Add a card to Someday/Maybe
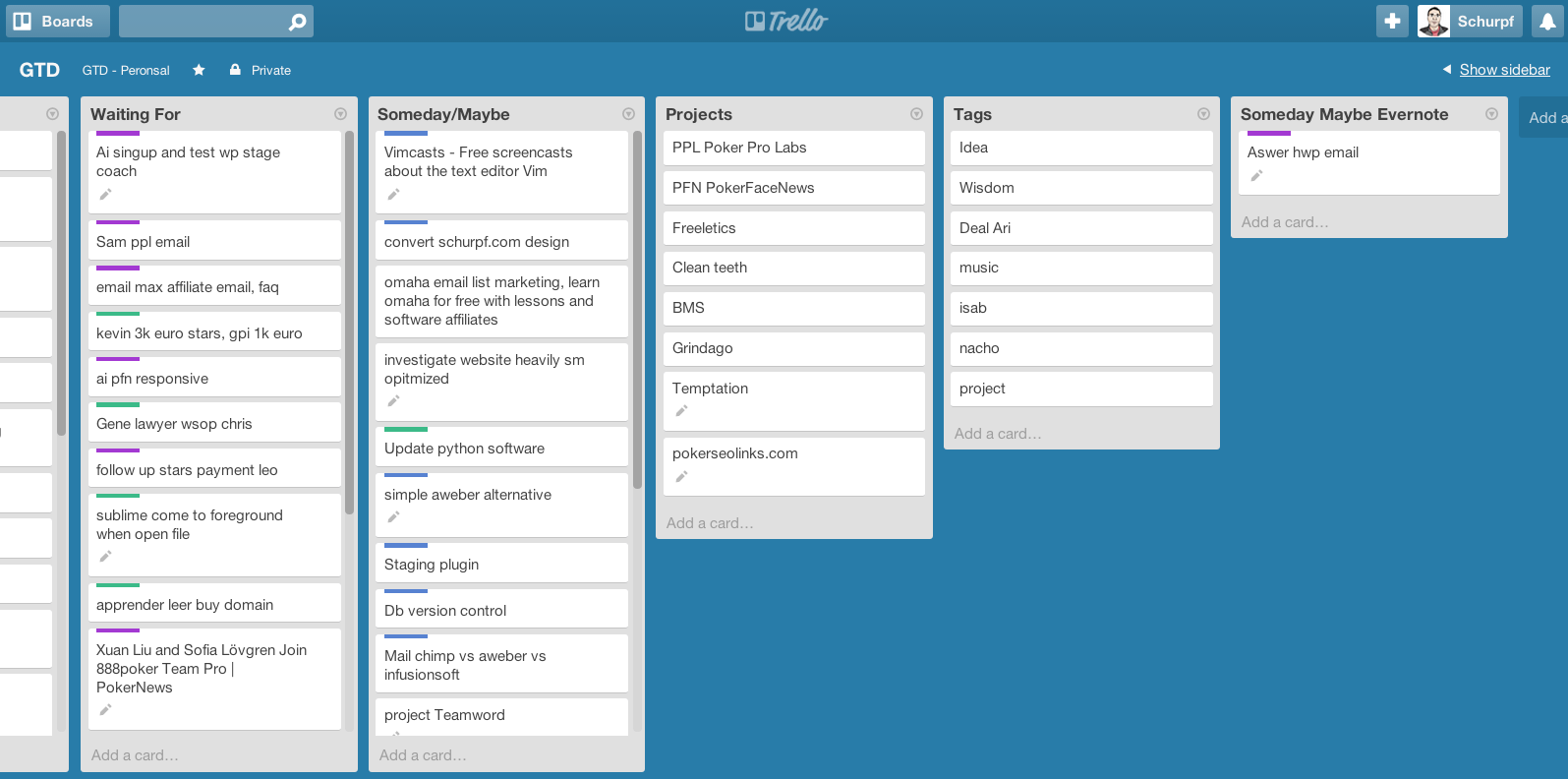The image size is (1568, 779). [x=423, y=755]
